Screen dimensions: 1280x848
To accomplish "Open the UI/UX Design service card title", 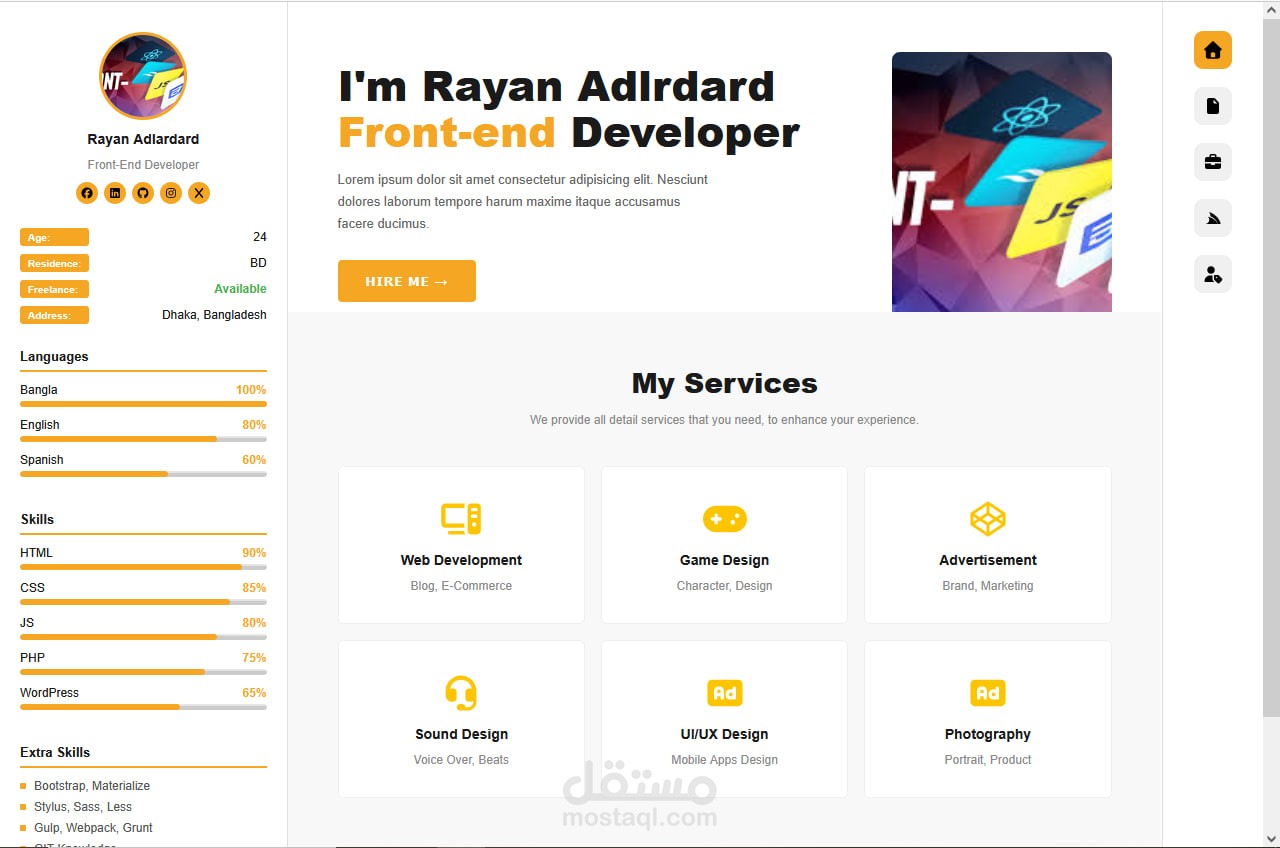I will tap(725, 734).
